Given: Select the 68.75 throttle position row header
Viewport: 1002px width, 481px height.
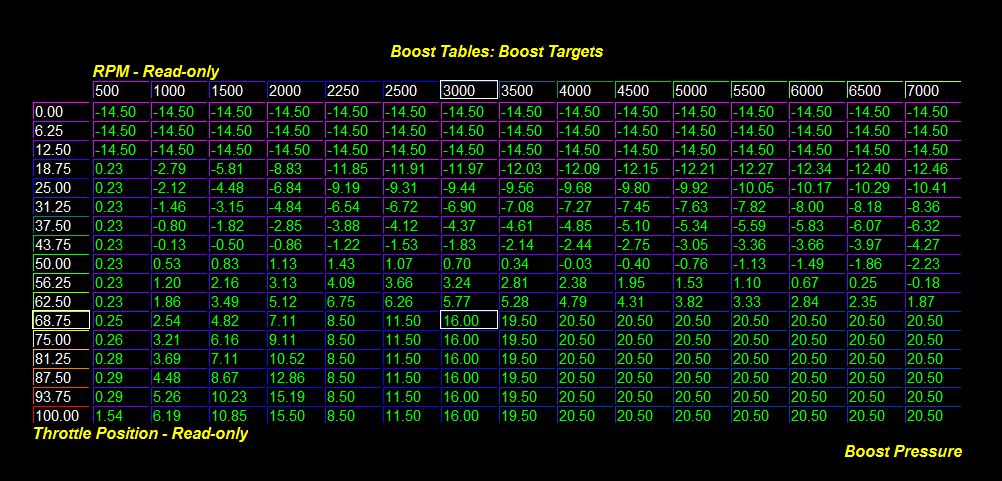Looking at the screenshot, I should pos(61,321).
